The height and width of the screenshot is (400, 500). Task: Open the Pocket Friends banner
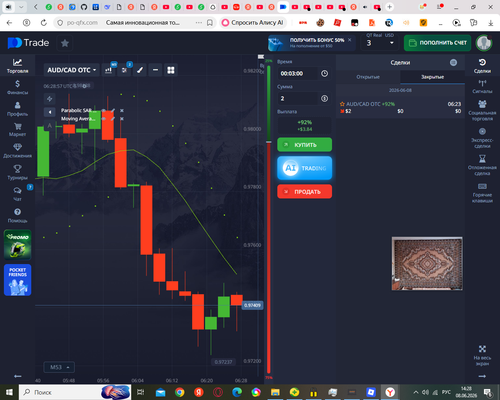(x=17, y=280)
